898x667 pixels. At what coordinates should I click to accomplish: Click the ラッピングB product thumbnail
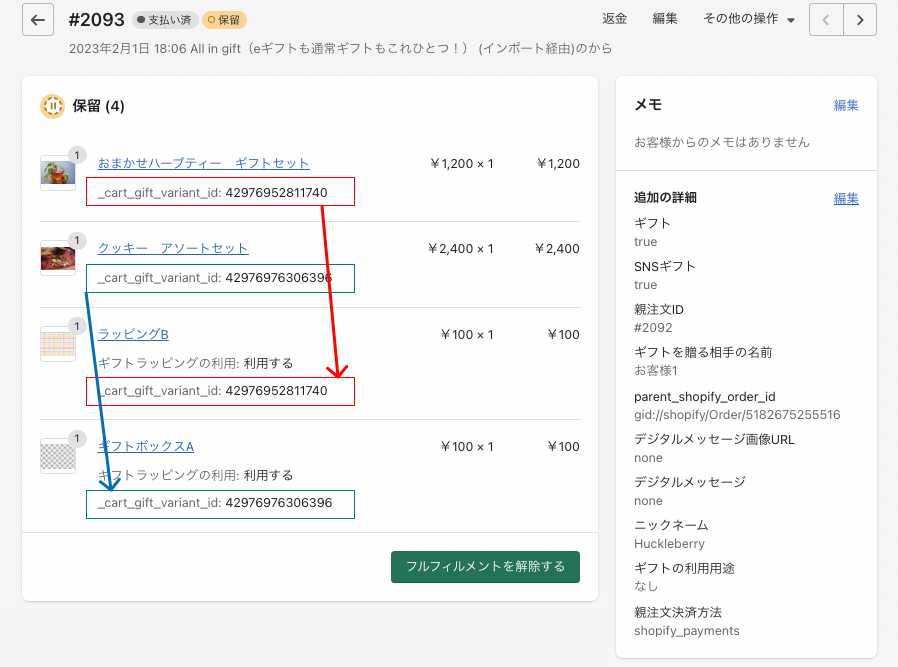point(57,343)
